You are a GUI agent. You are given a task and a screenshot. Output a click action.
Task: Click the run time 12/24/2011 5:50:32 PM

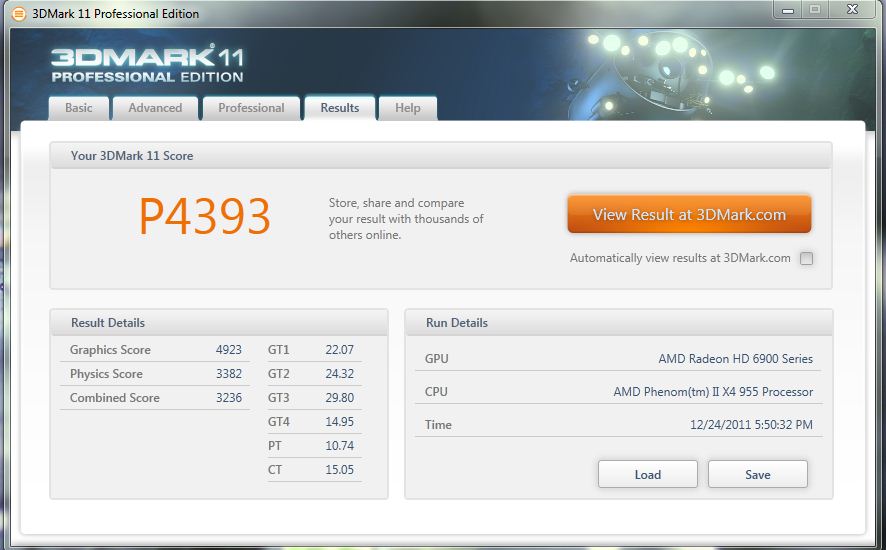click(751, 425)
